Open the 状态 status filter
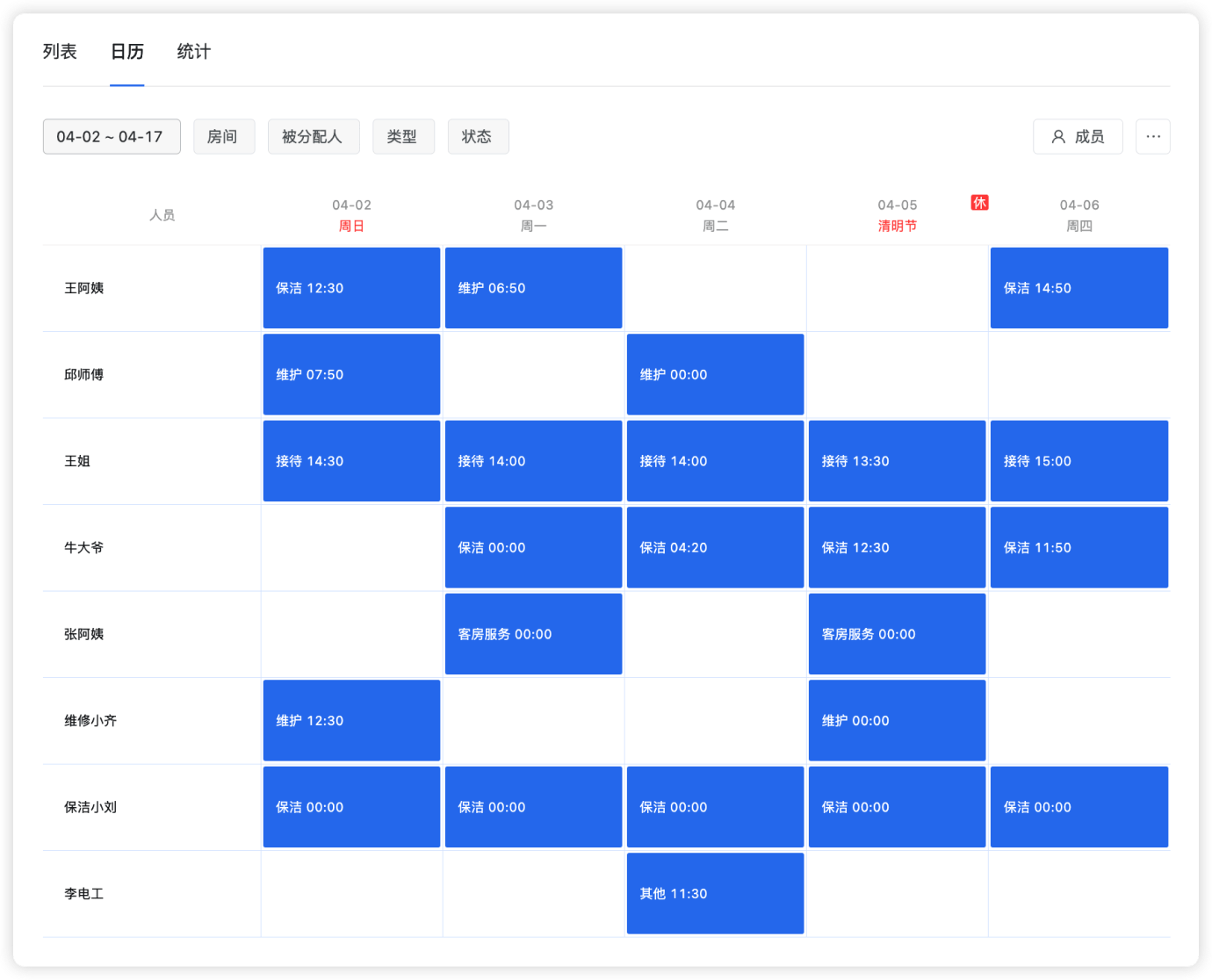This screenshot has width=1212, height=980. coord(478,136)
